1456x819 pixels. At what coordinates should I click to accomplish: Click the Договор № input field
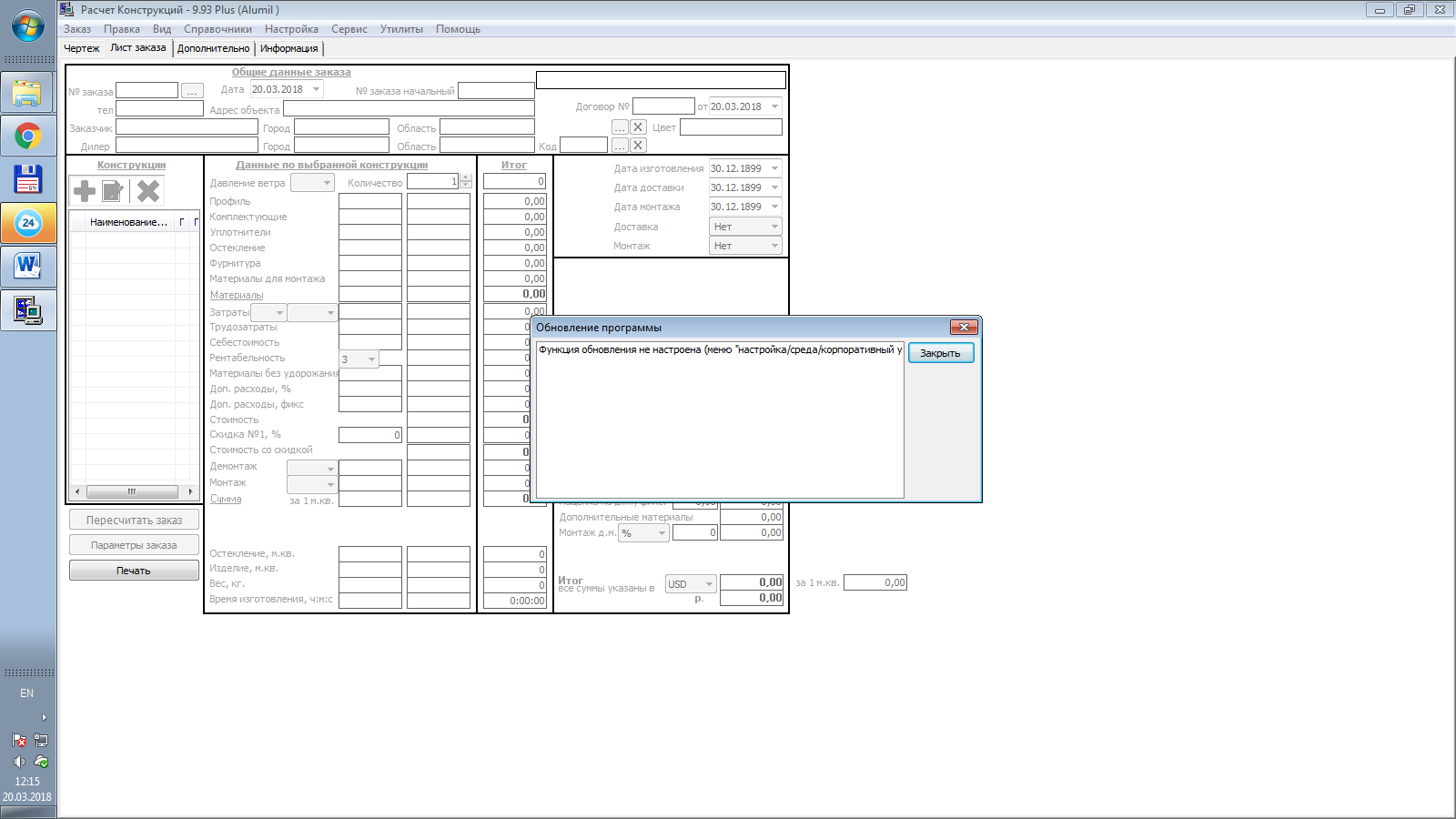(663, 106)
